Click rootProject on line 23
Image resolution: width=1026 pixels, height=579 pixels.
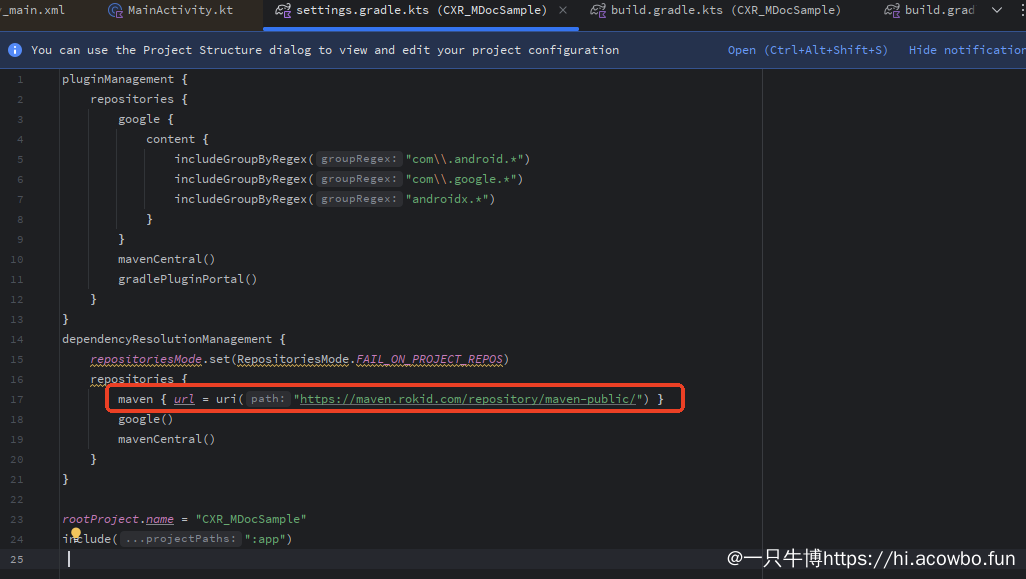[100, 519]
